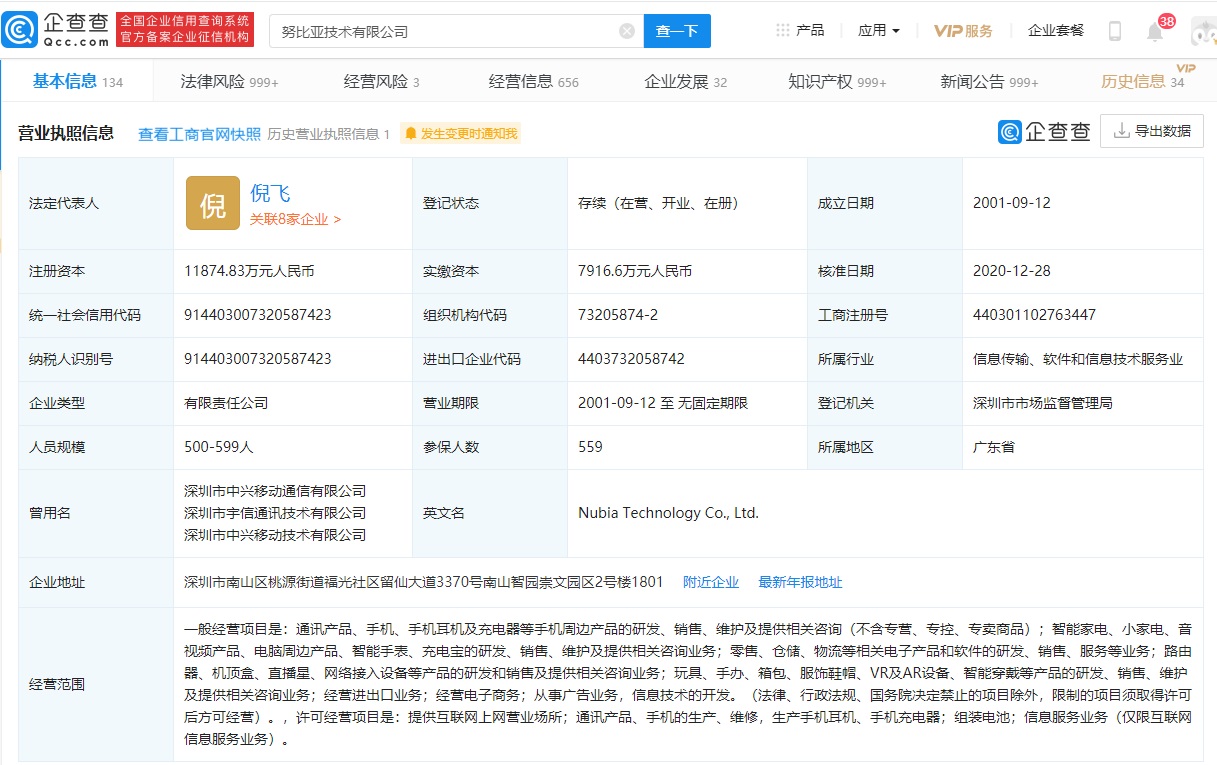Select the organization code 73205874-2
Viewport: 1217px width, 765px height.
click(618, 315)
